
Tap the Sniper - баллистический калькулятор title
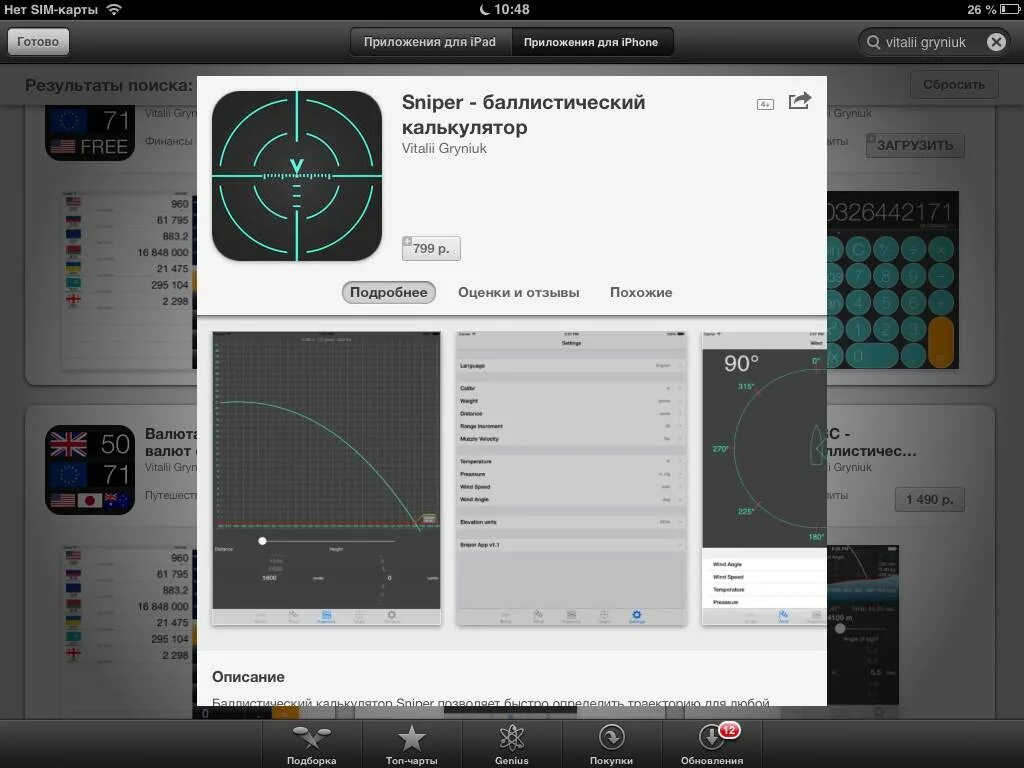(523, 114)
